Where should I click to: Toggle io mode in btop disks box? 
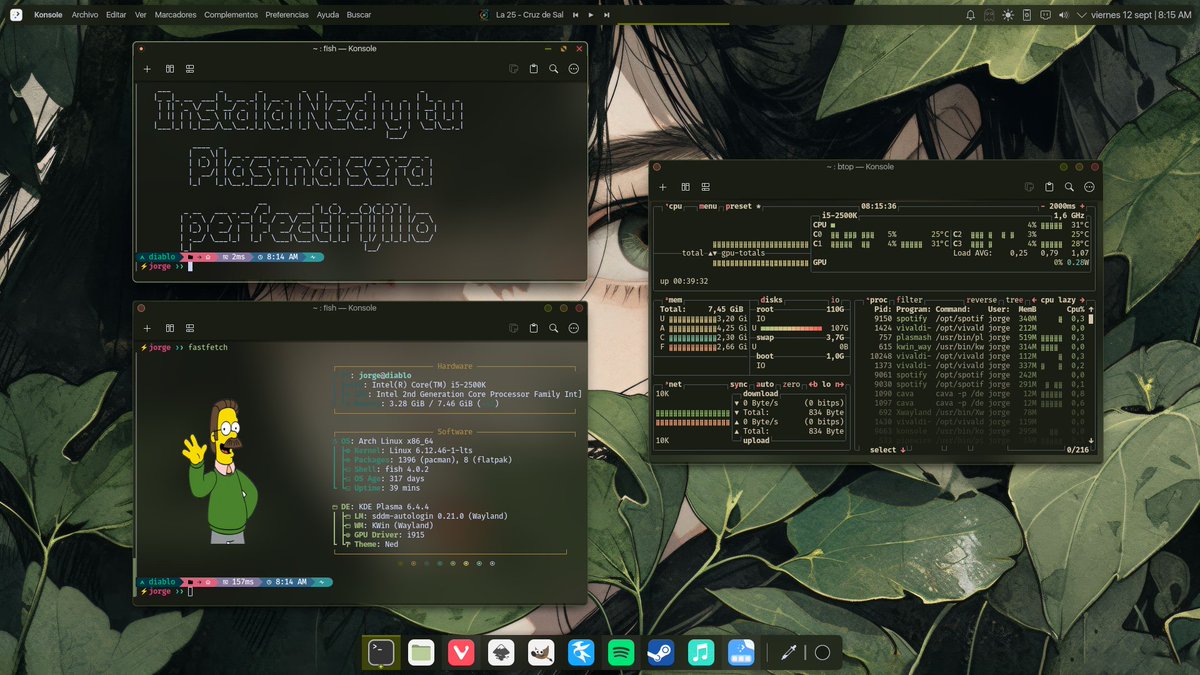[835, 299]
